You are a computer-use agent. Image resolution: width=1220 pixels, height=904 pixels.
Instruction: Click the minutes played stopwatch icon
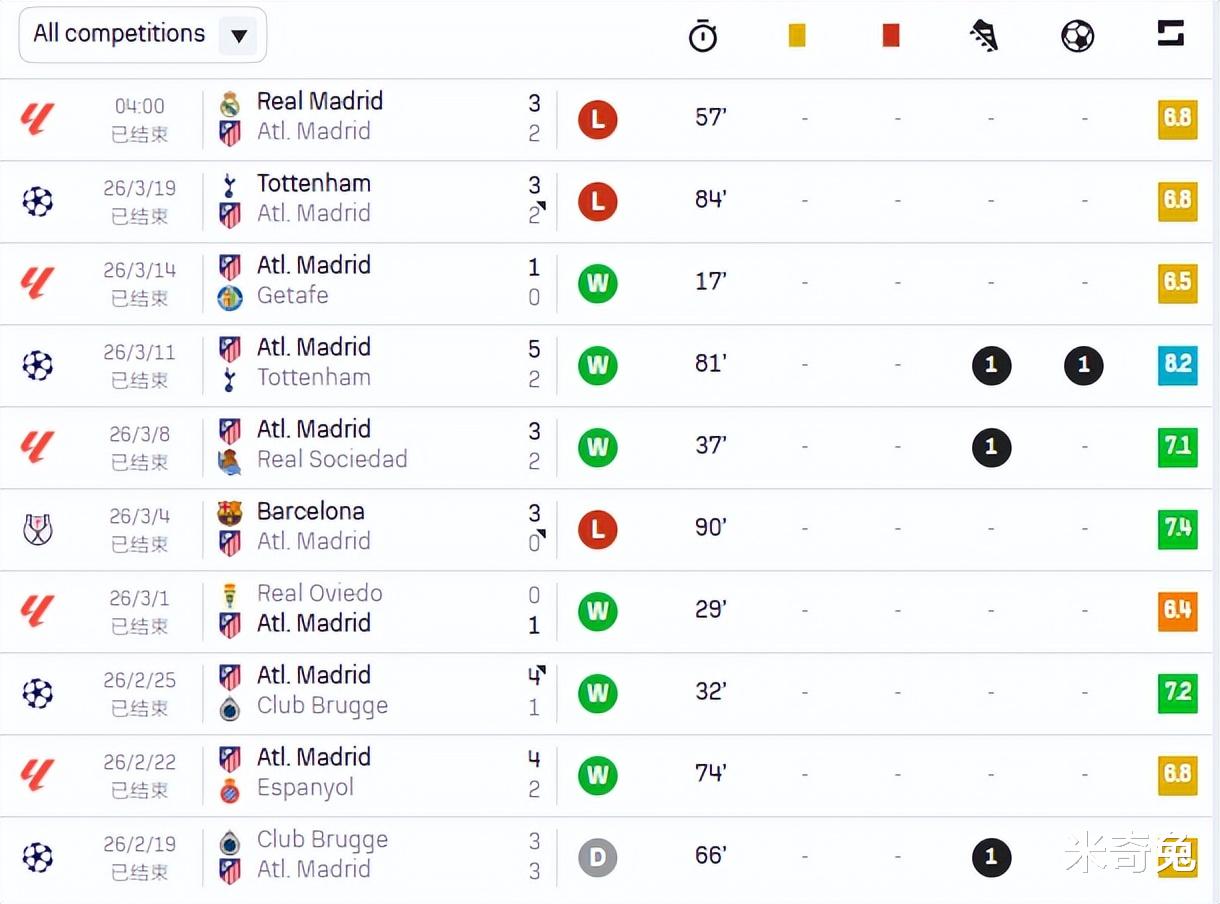pos(703,36)
